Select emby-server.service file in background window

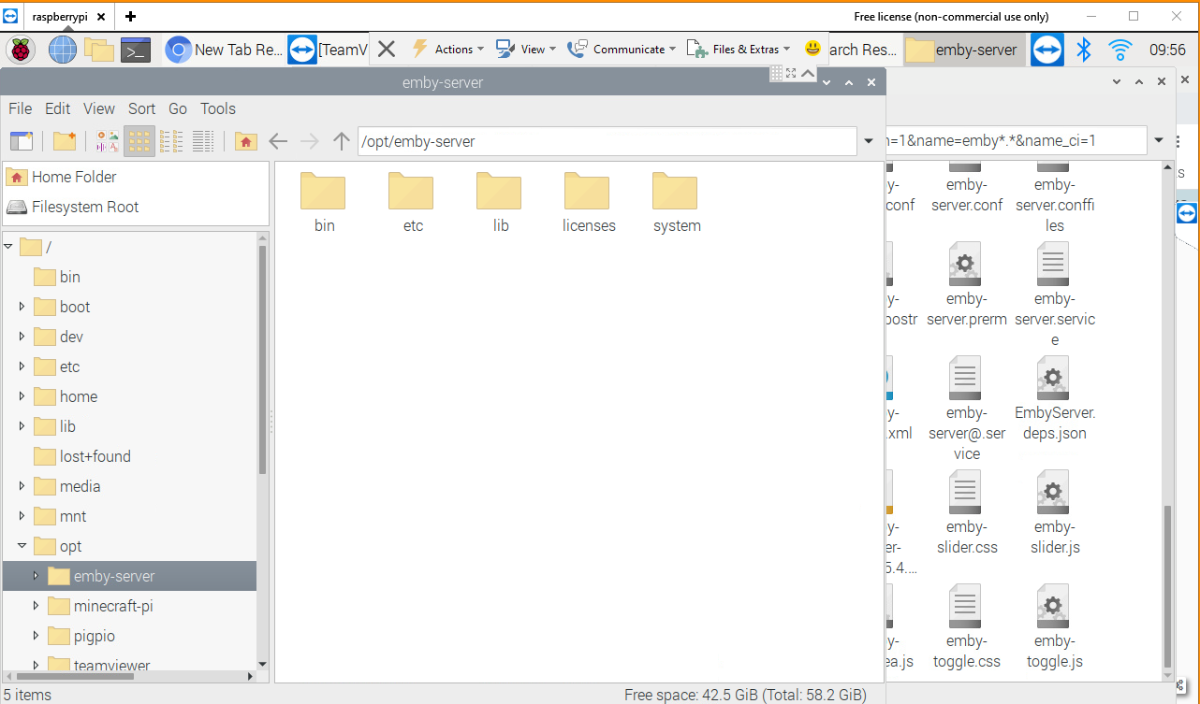coord(1054,296)
